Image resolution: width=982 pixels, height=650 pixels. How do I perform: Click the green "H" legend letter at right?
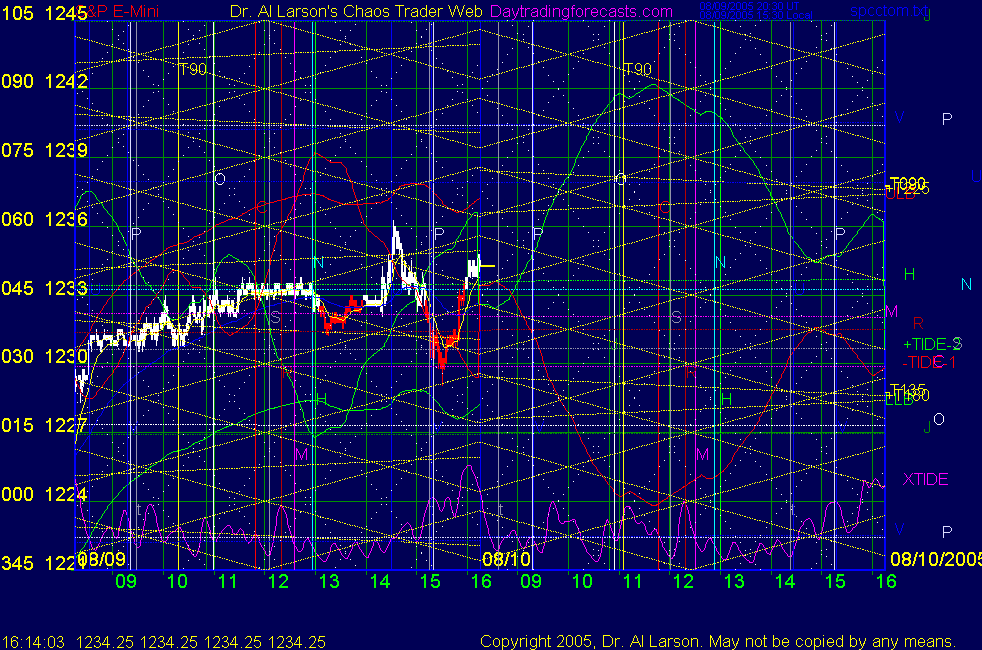[x=909, y=274]
